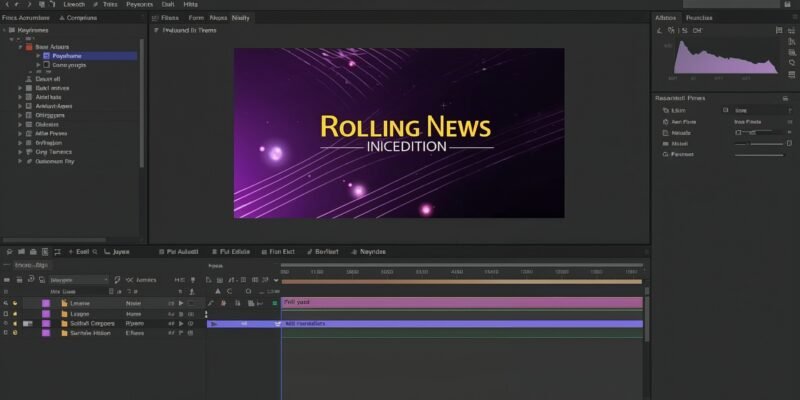This screenshot has width=800, height=400.
Task: Toggle the eye switch on the third timeline layer
Action: click(x=5, y=324)
